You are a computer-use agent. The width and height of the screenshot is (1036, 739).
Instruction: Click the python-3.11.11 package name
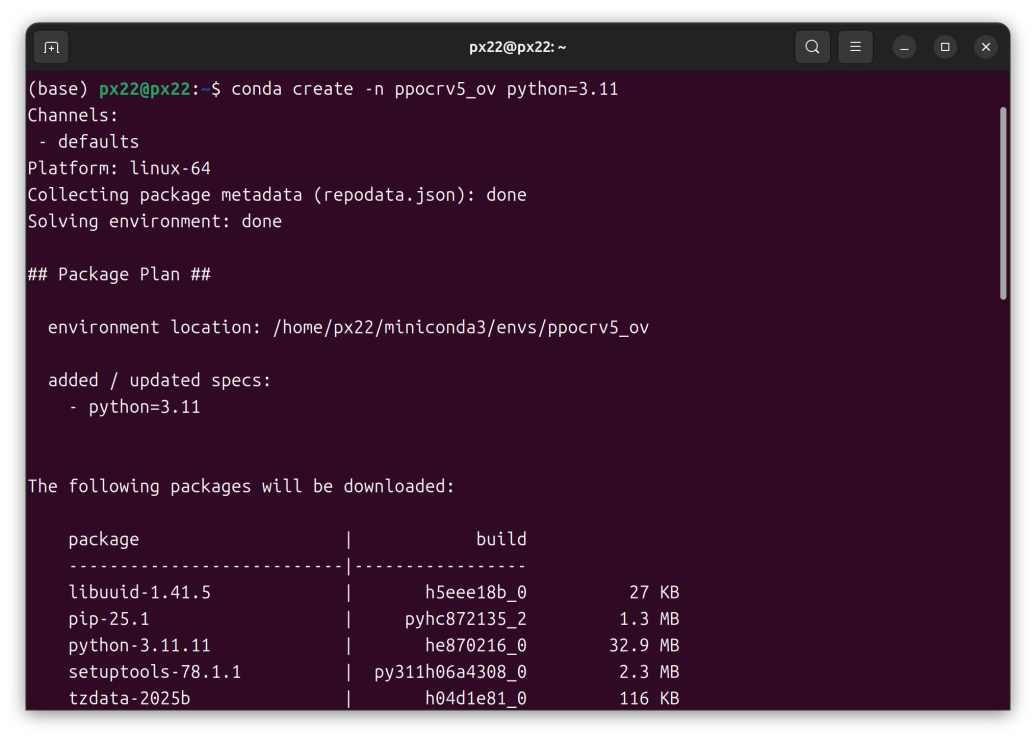click(x=139, y=645)
